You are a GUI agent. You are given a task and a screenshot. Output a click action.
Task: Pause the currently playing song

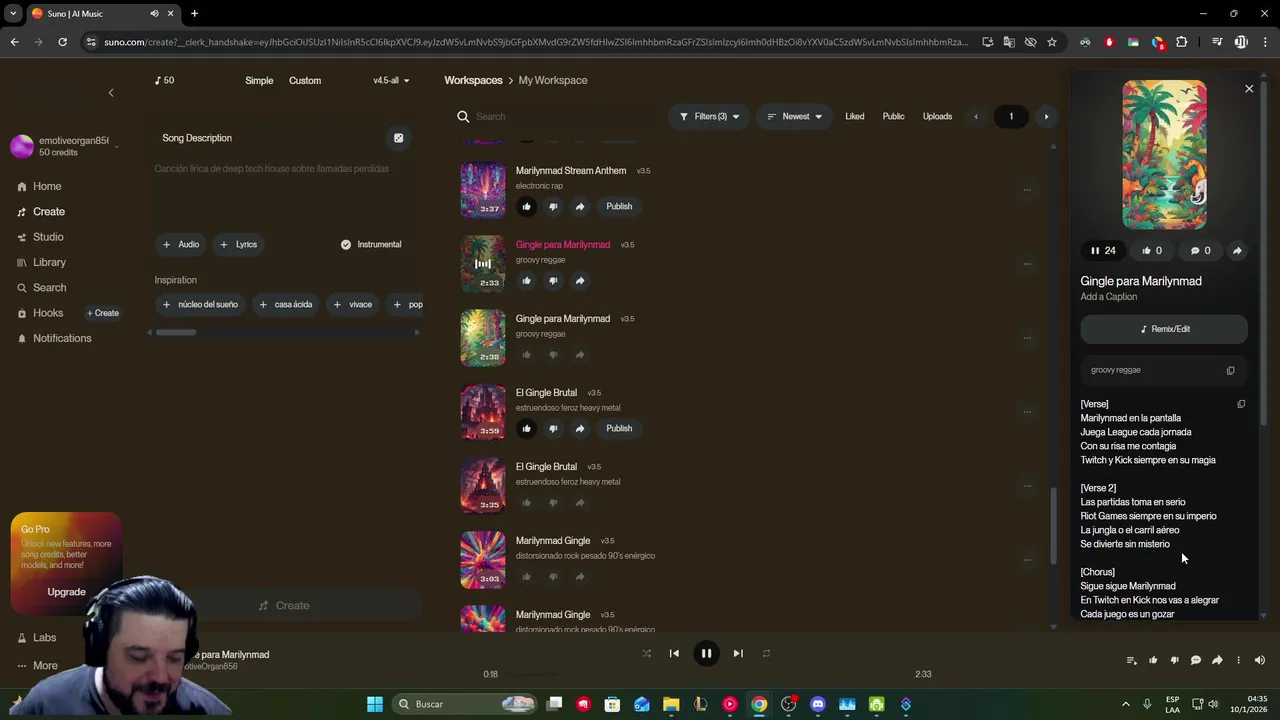tap(706, 653)
